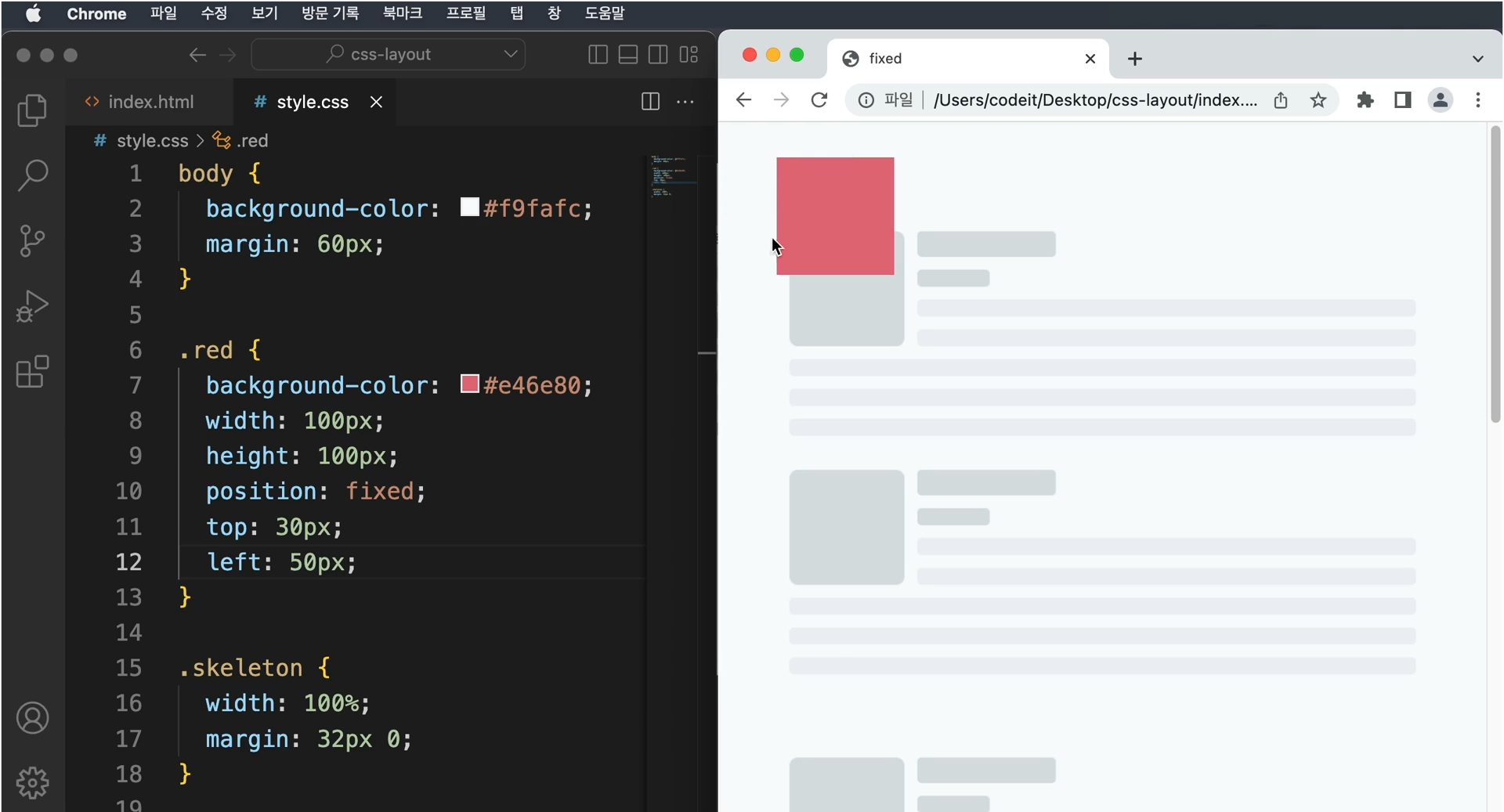This screenshot has height=812, width=1504.
Task: Open the 수정 menu
Action: click(214, 13)
